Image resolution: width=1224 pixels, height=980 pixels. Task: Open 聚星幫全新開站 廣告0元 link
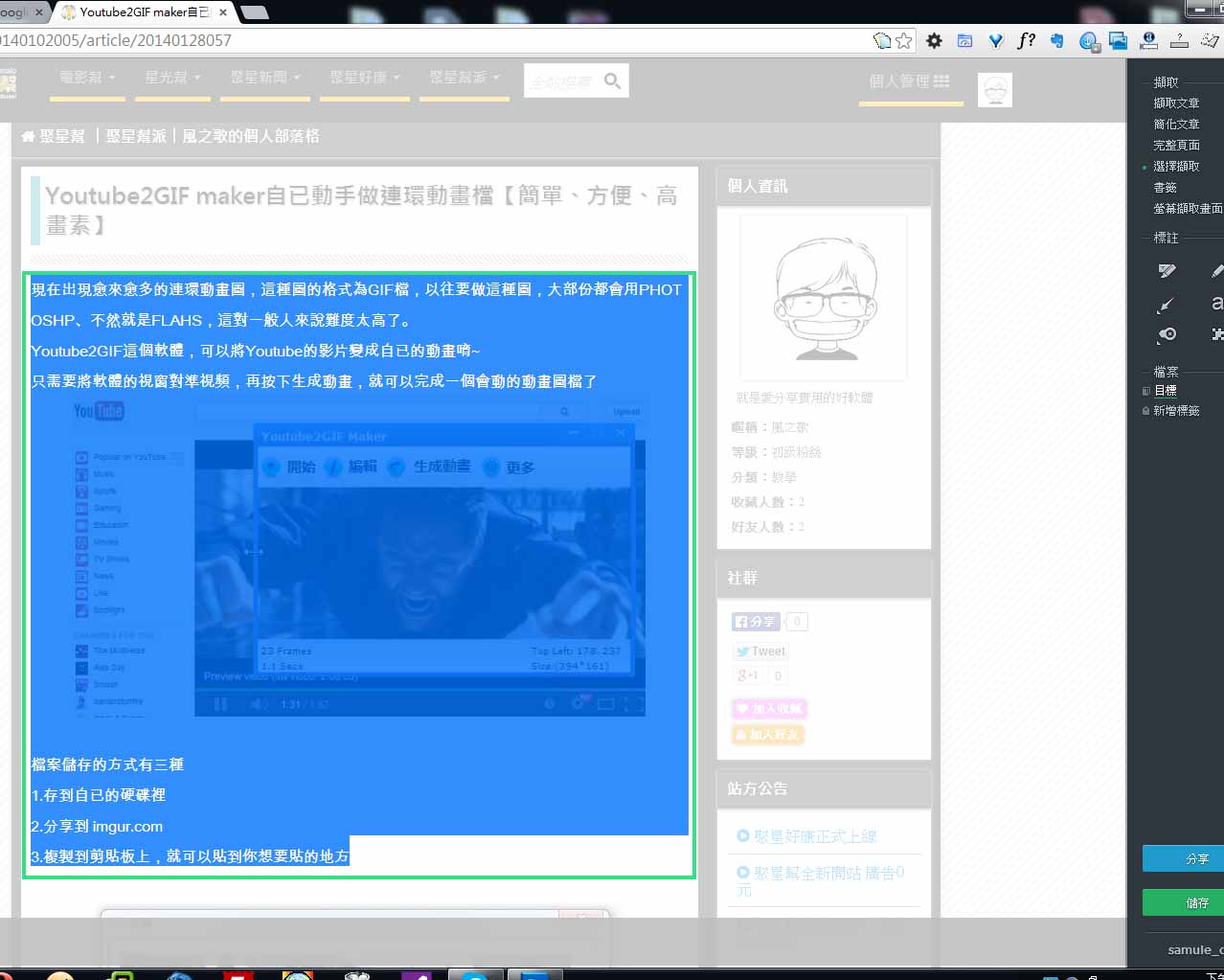click(x=821, y=881)
